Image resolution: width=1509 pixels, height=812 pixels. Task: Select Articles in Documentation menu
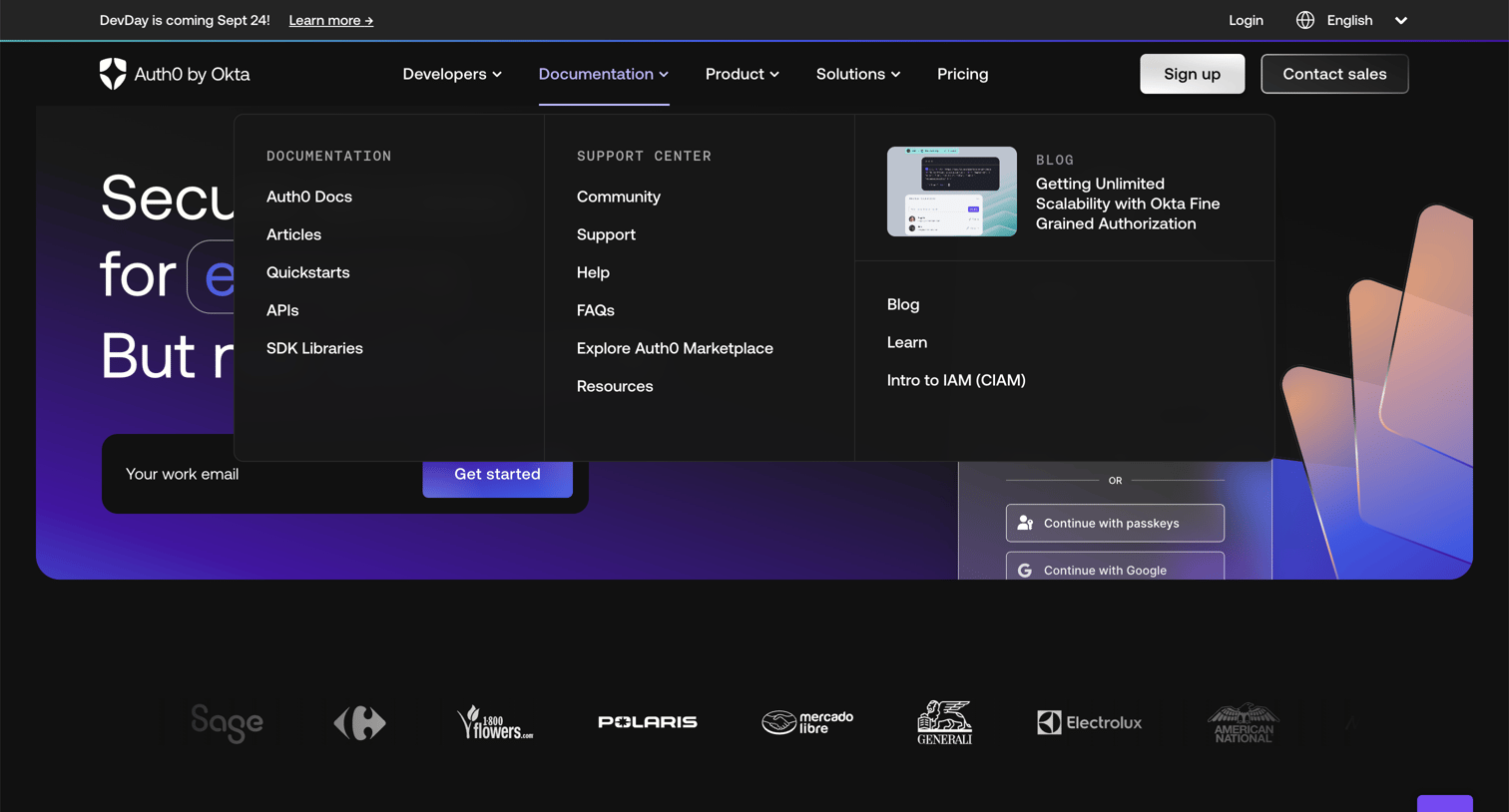293,234
